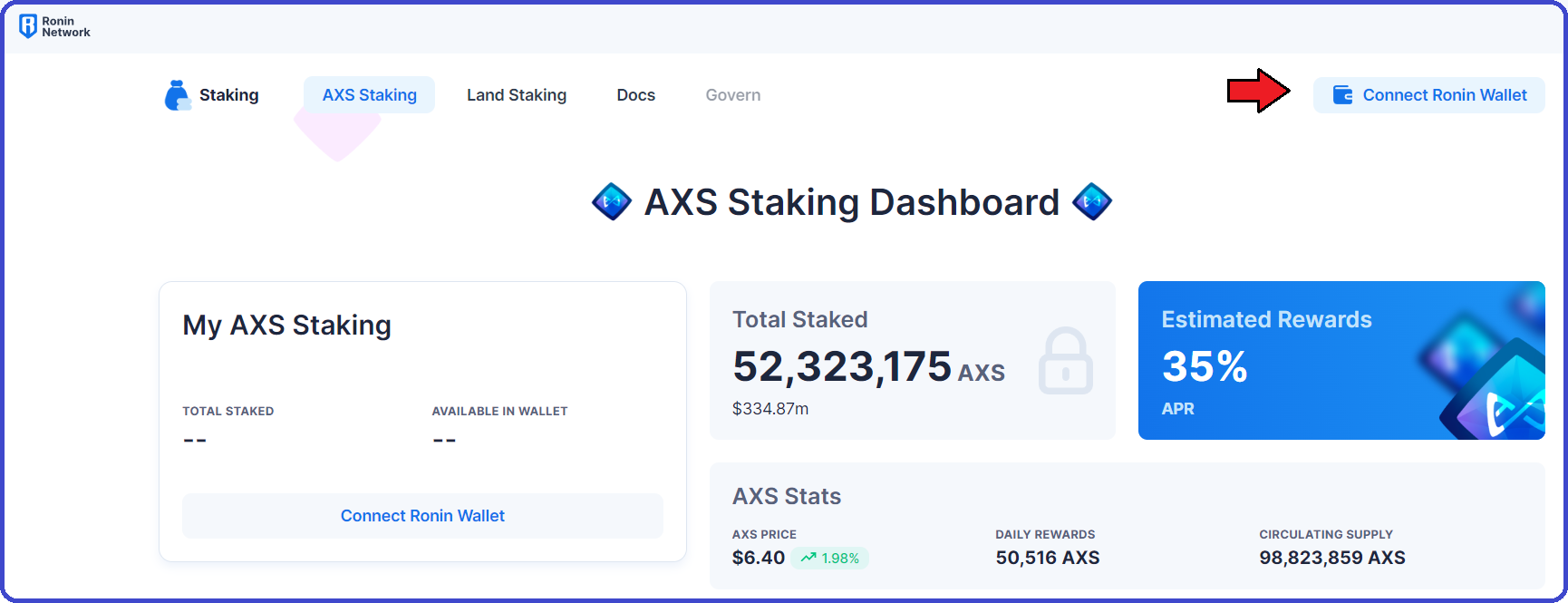Click the $334.87m staked value
This screenshot has height=603, width=1568.
pyautogui.click(x=770, y=409)
